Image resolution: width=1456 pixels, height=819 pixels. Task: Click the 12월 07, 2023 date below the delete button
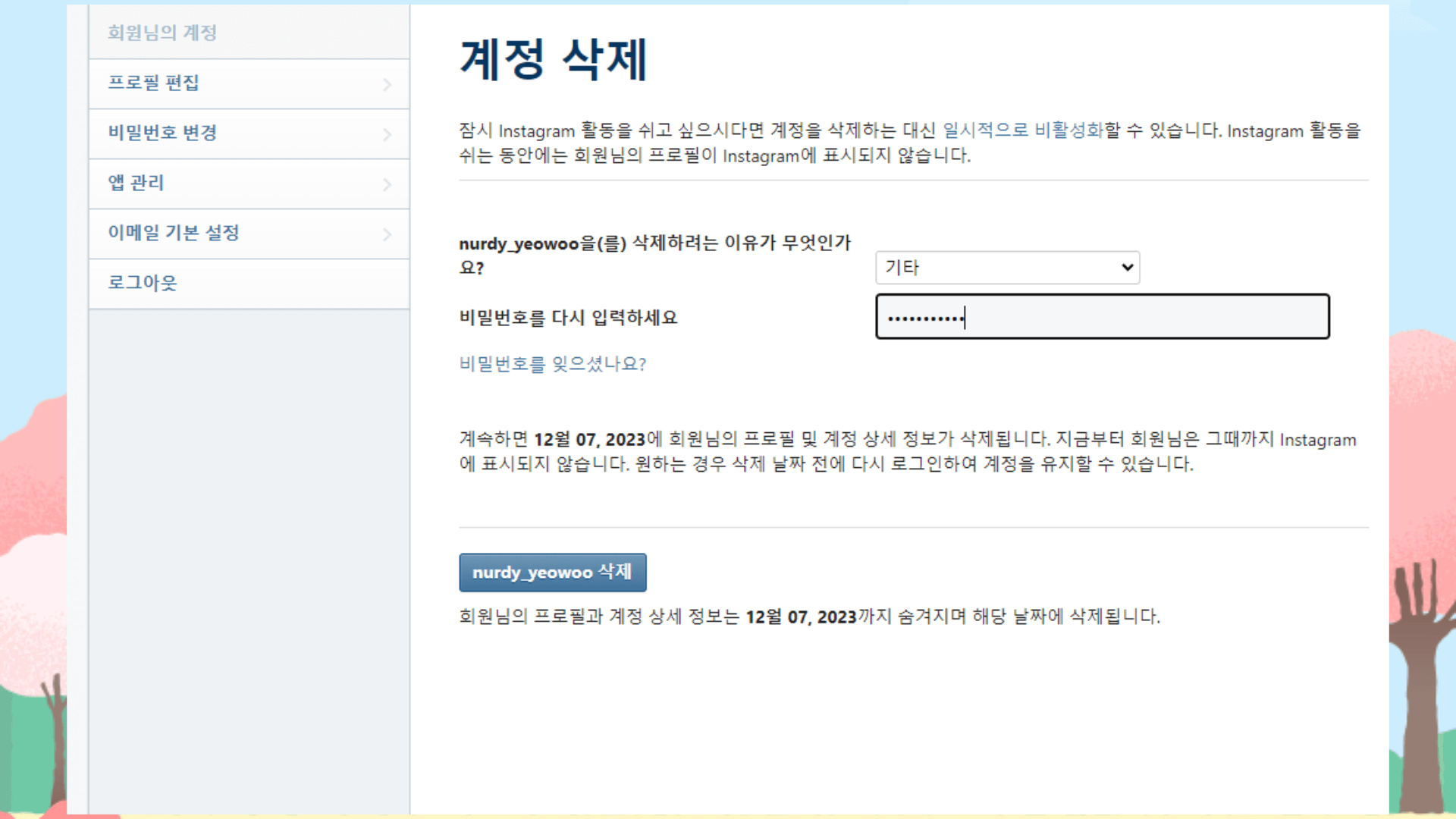[801, 617]
